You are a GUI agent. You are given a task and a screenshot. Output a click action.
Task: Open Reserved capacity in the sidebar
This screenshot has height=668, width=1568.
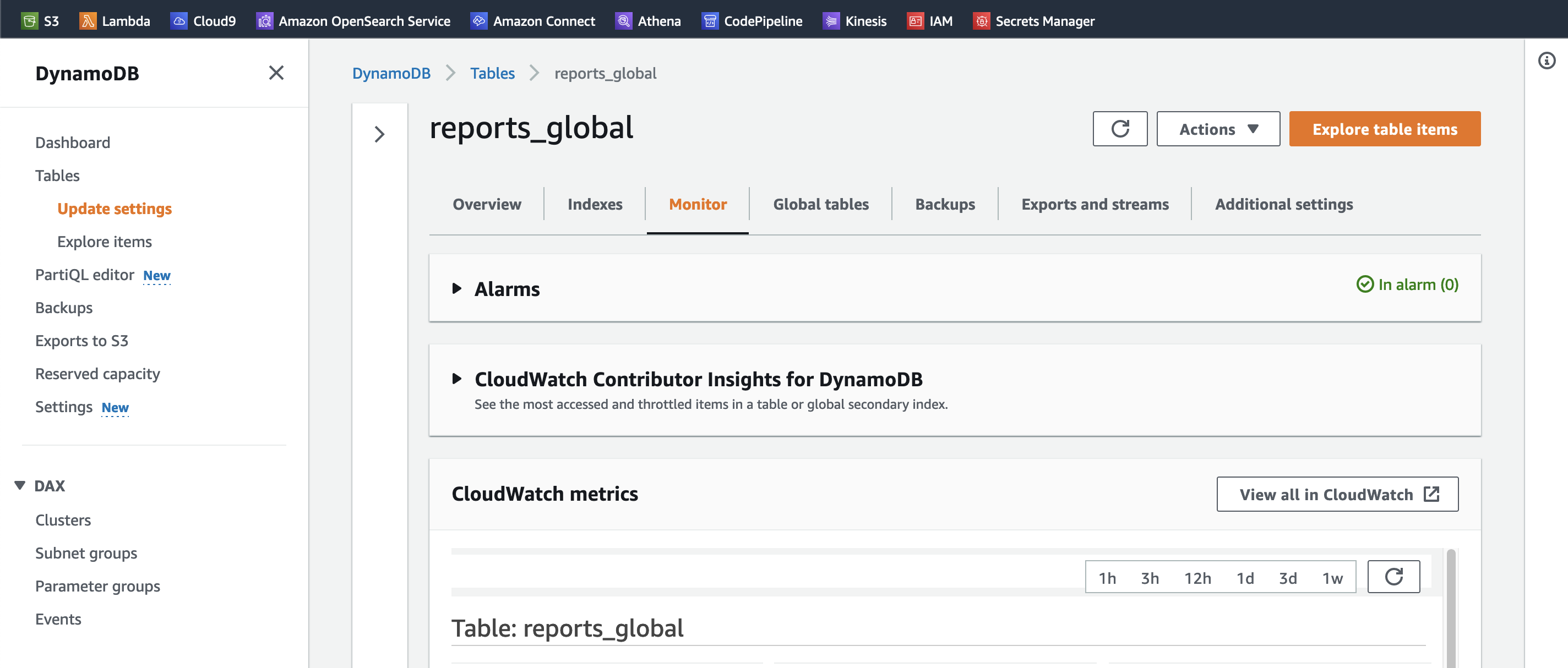coord(97,374)
